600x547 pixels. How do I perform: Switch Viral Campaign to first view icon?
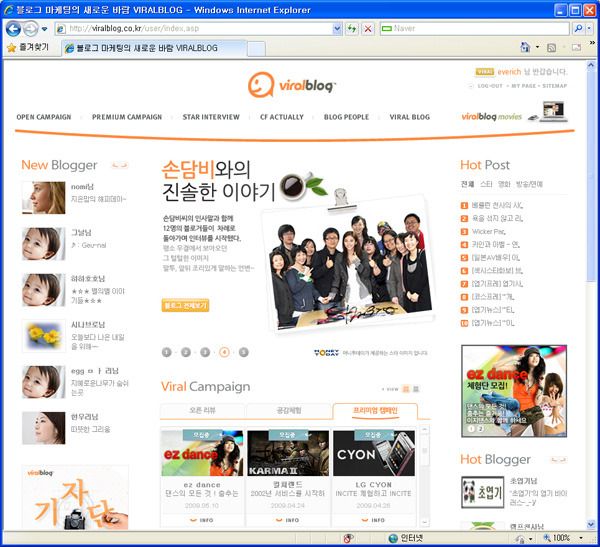[x=406, y=389]
